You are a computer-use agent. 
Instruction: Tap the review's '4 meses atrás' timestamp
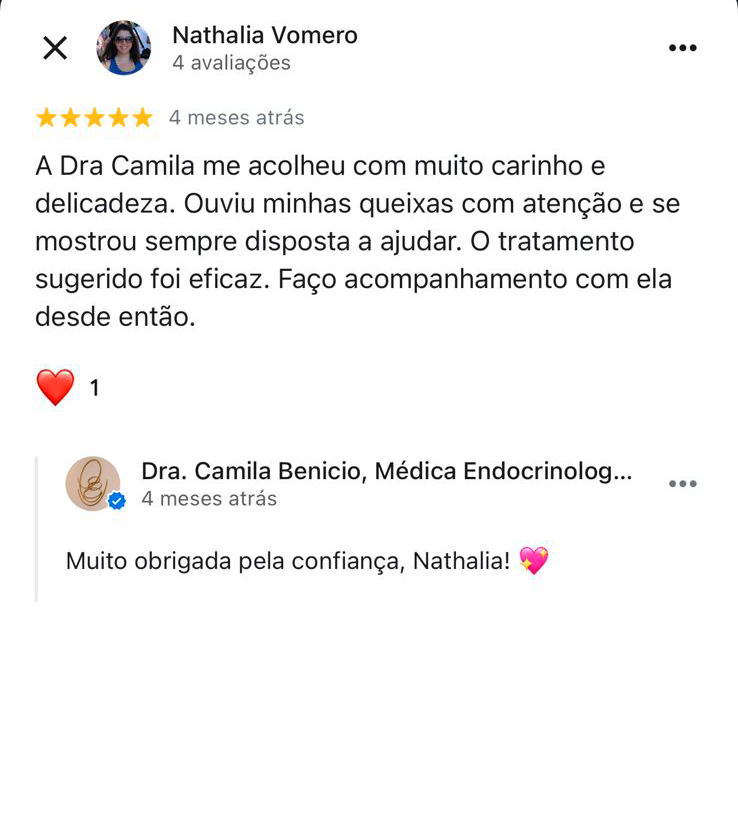pyautogui.click(x=237, y=118)
